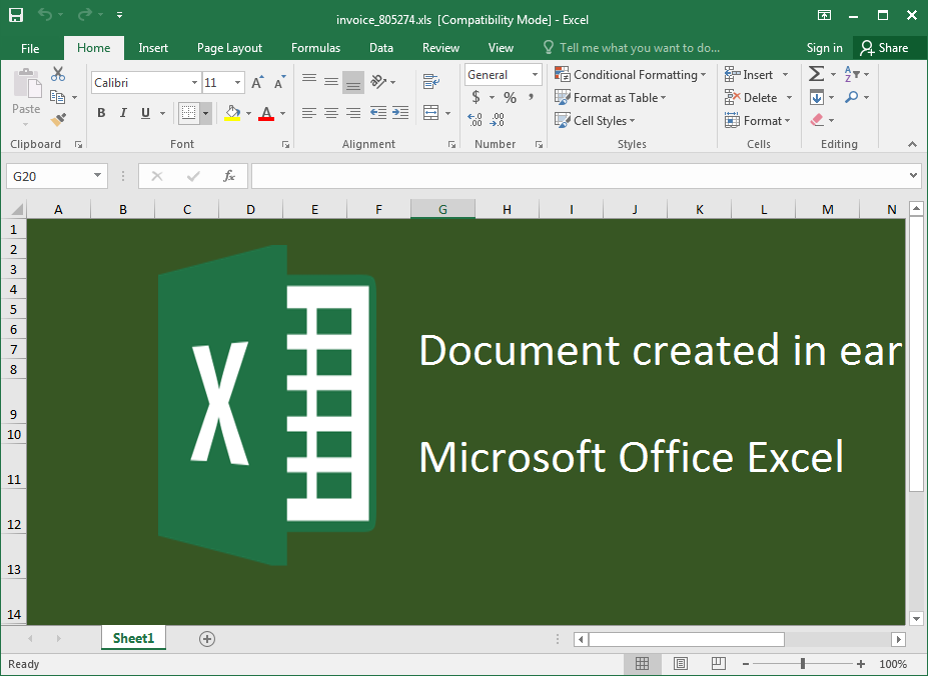Image resolution: width=928 pixels, height=676 pixels.
Task: Click the Save icon in title bar
Action: (15, 15)
